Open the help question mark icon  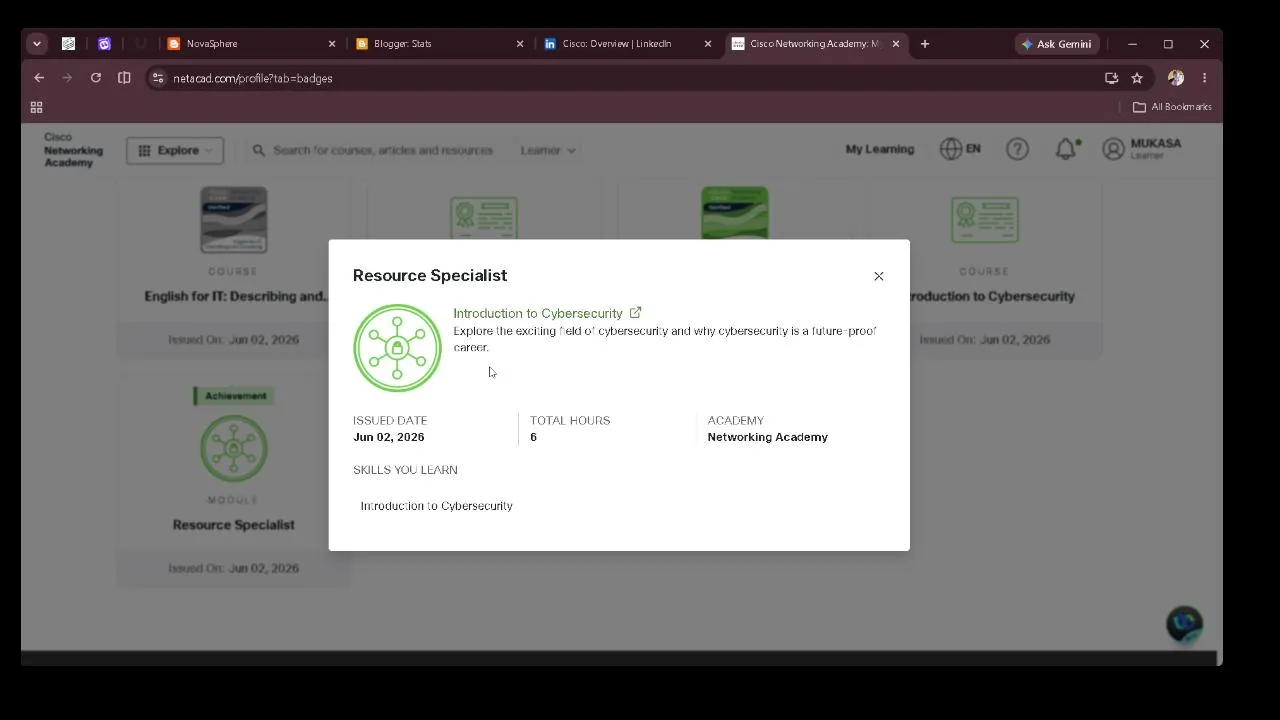tap(1017, 149)
